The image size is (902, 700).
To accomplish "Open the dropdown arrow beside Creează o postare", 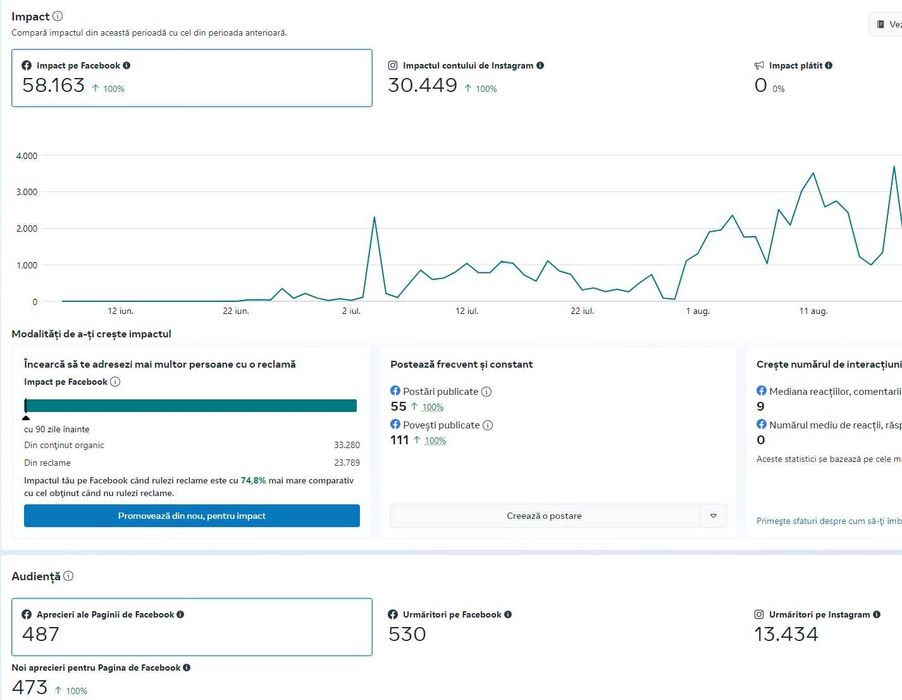I will [713, 516].
